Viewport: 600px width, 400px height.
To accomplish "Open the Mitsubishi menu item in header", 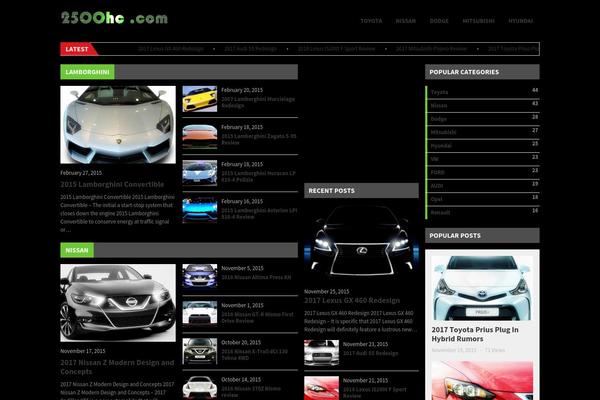I will click(478, 21).
